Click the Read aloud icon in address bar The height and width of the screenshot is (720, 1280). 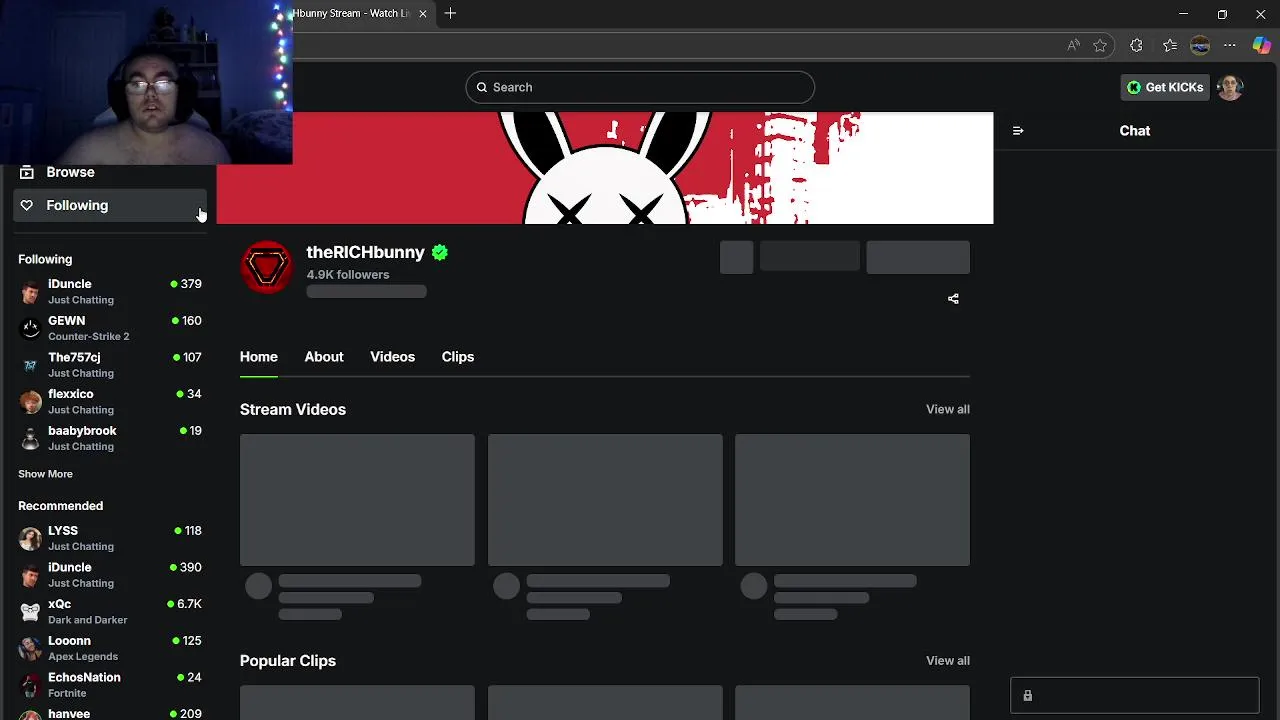click(1073, 45)
